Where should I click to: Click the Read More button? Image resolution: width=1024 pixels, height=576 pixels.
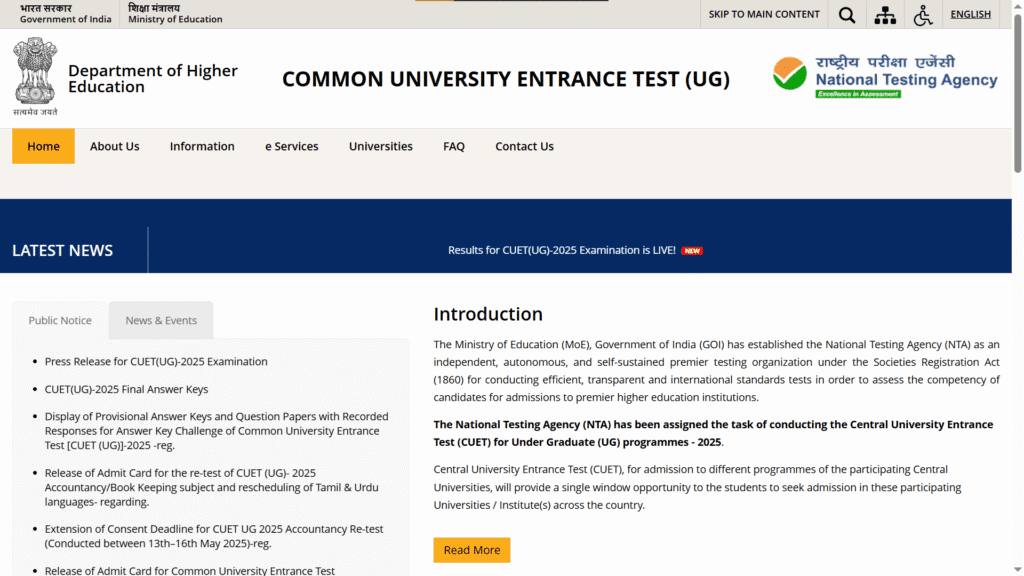click(x=472, y=550)
